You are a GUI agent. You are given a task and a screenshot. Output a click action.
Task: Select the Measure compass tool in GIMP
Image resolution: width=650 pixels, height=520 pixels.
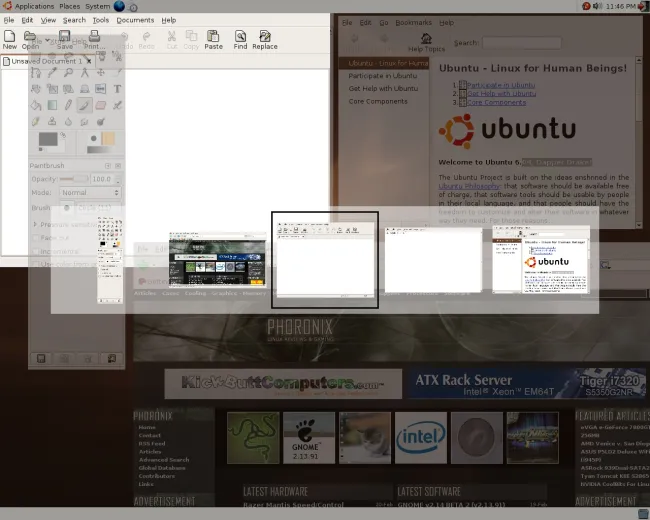[x=84, y=73]
